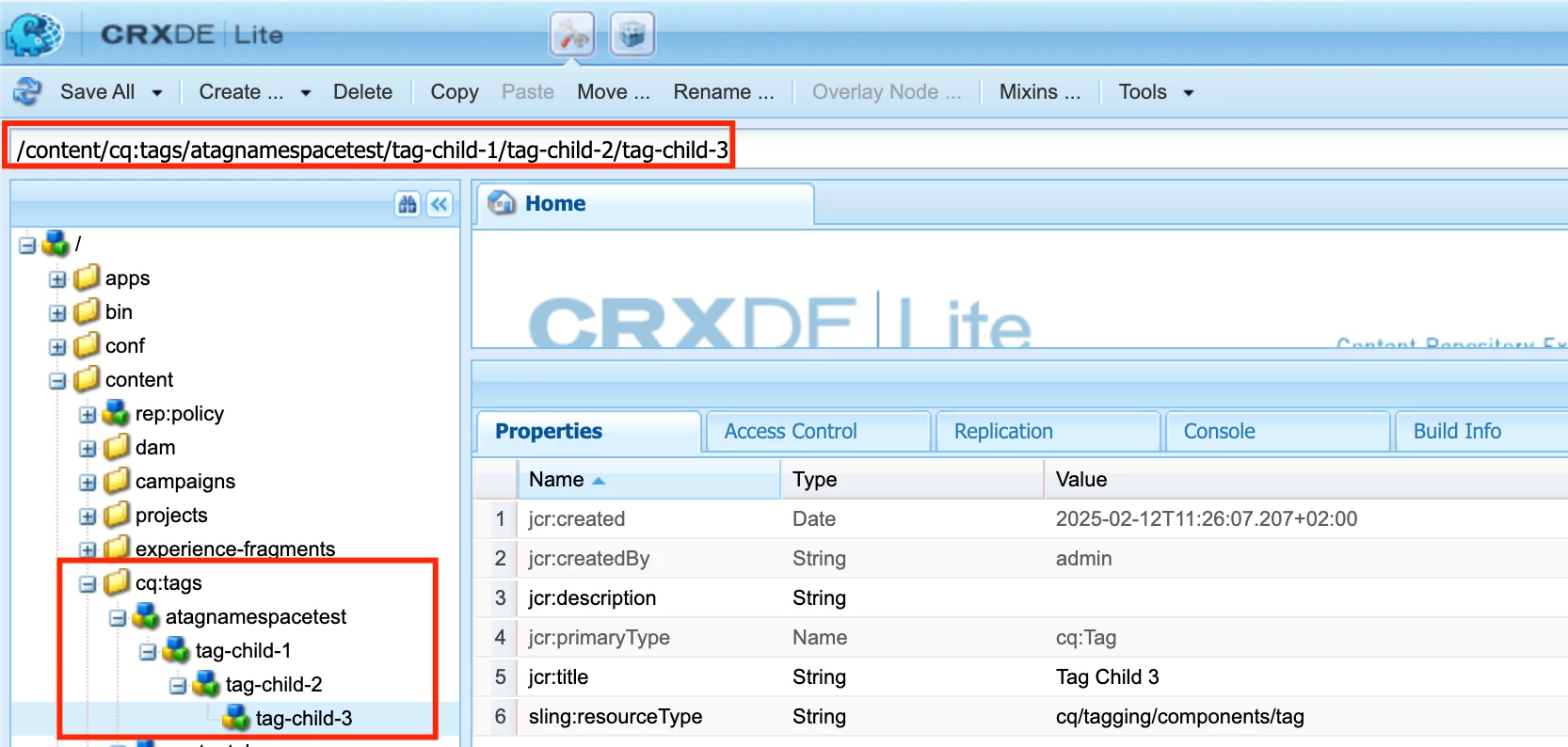Open the Save All dropdown arrow
The width and height of the screenshot is (1568, 747).
(157, 92)
